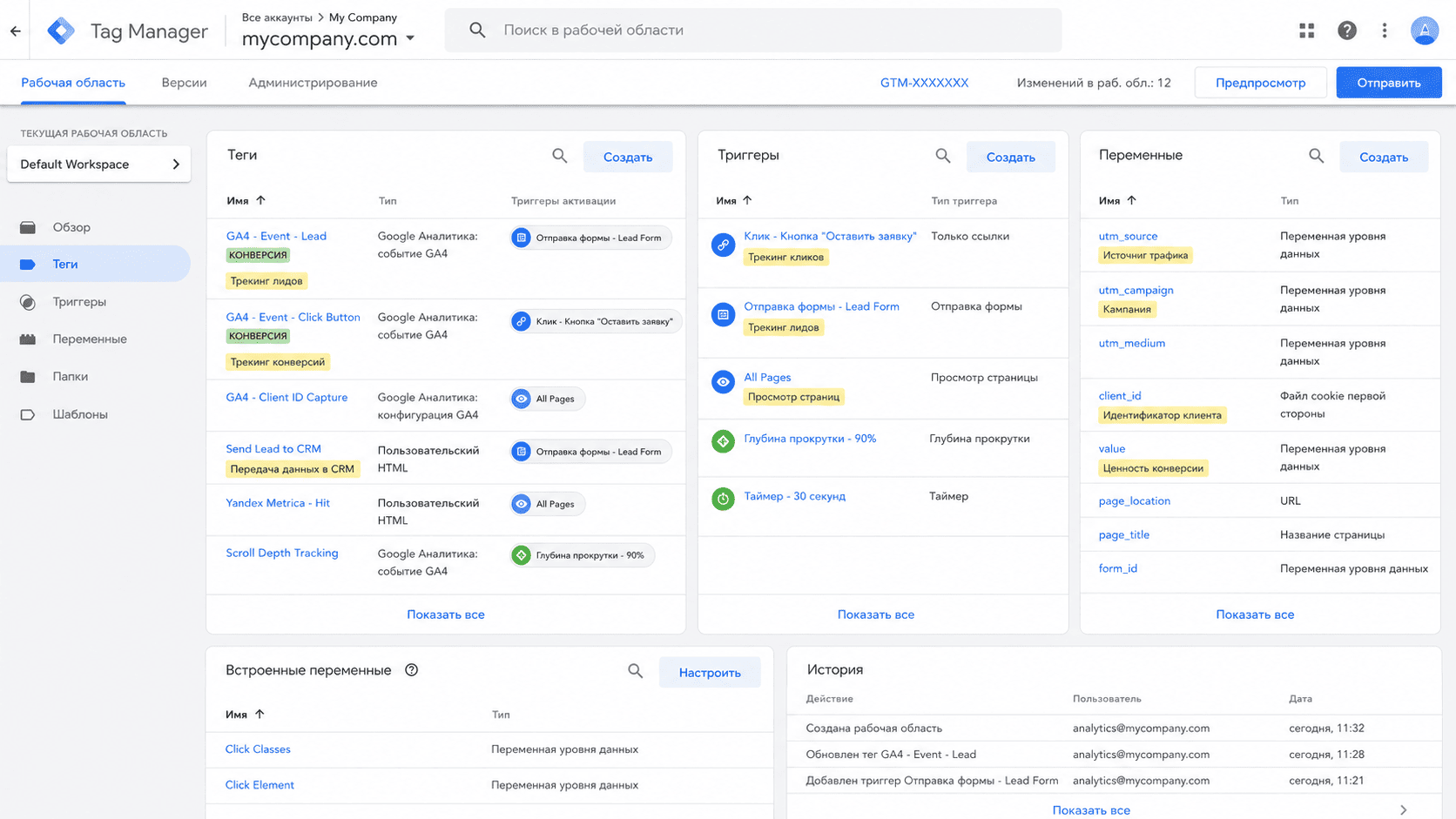Search built-in variables with magnifier icon
Screen dimensions: 1456x819
636,671
